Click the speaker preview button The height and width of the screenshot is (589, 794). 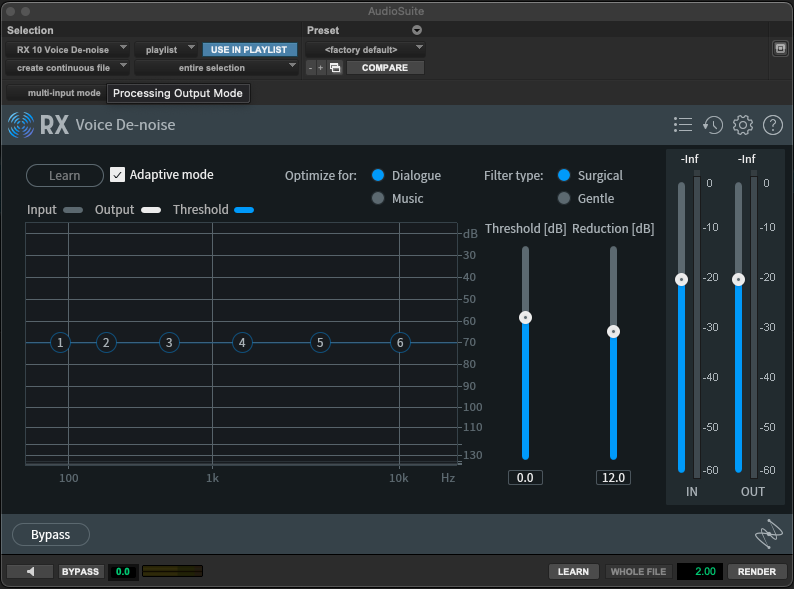point(30,571)
